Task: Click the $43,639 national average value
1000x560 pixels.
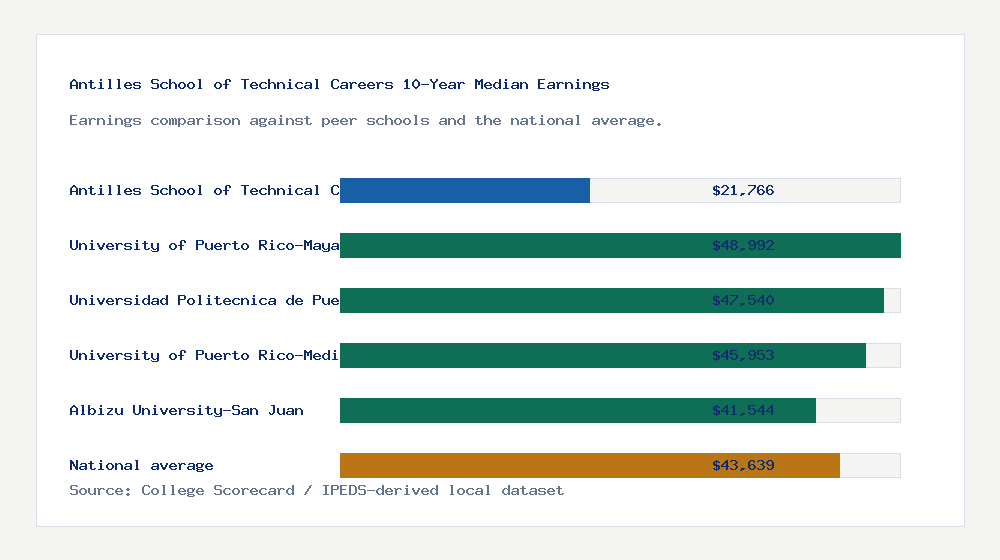Action: [743, 465]
